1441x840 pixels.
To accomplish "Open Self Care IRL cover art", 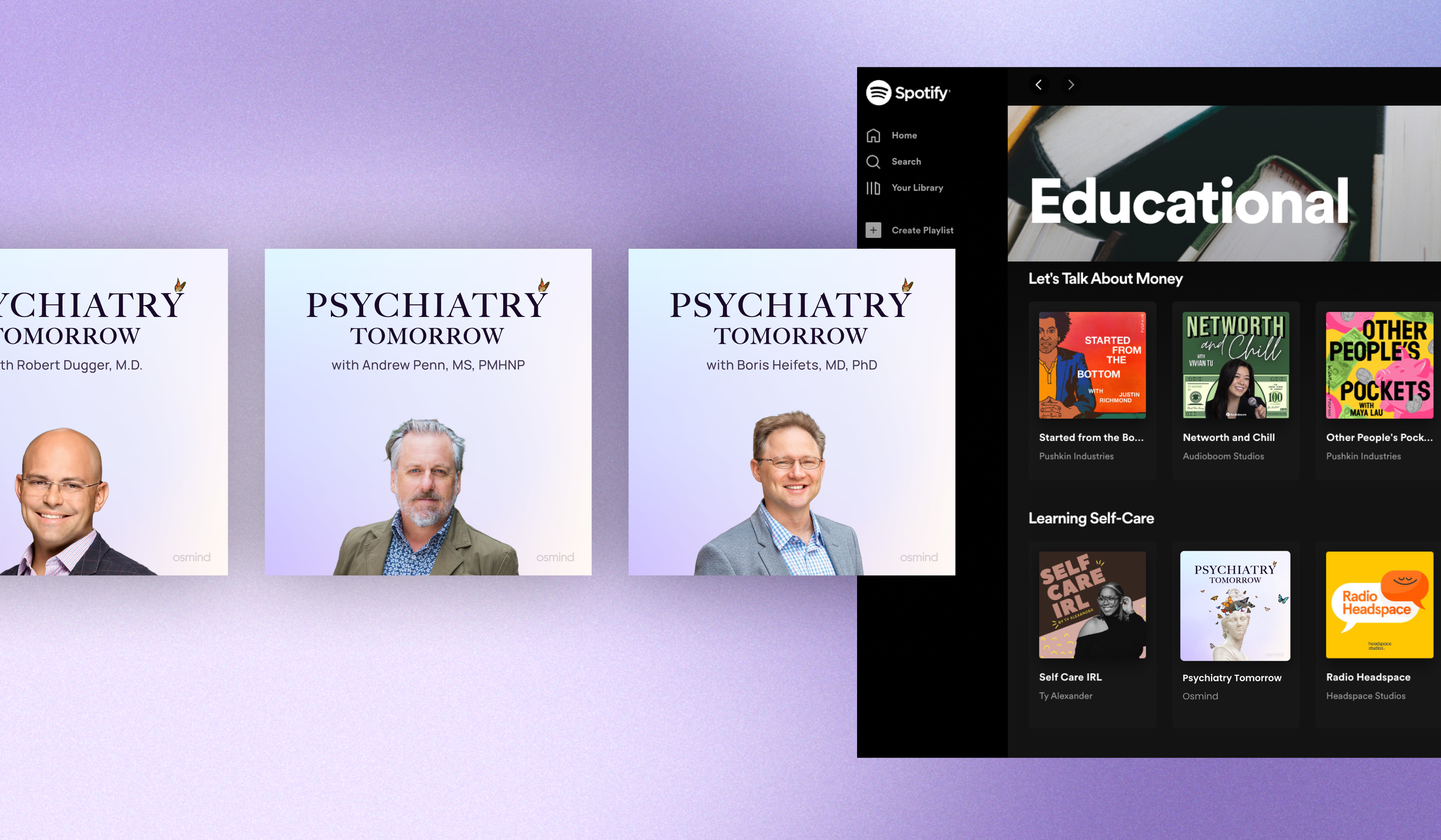I will coord(1092,605).
